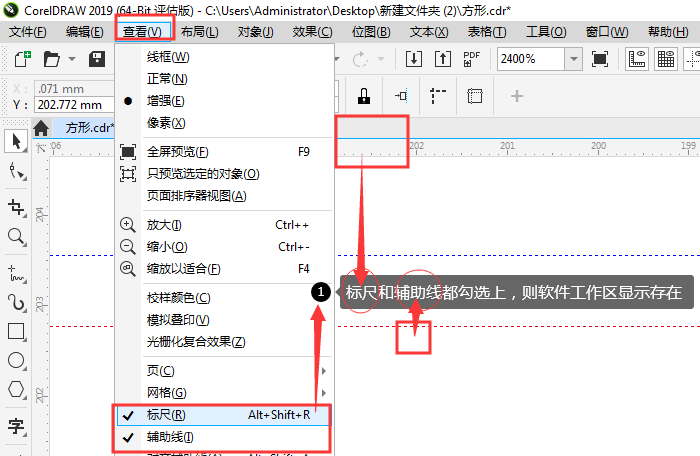This screenshot has height=456, width=700.
Task: Select the 增强 (Enhanced) view mode
Action: [x=165, y=101]
